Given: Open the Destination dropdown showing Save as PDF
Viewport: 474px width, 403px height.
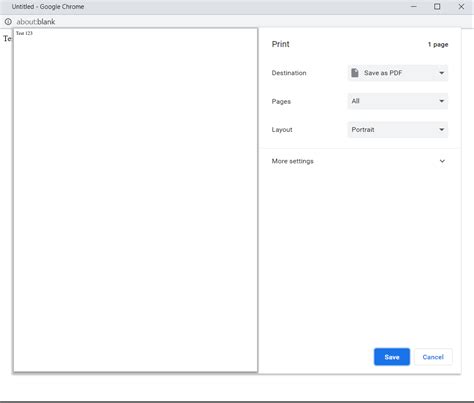Looking at the screenshot, I should point(398,73).
